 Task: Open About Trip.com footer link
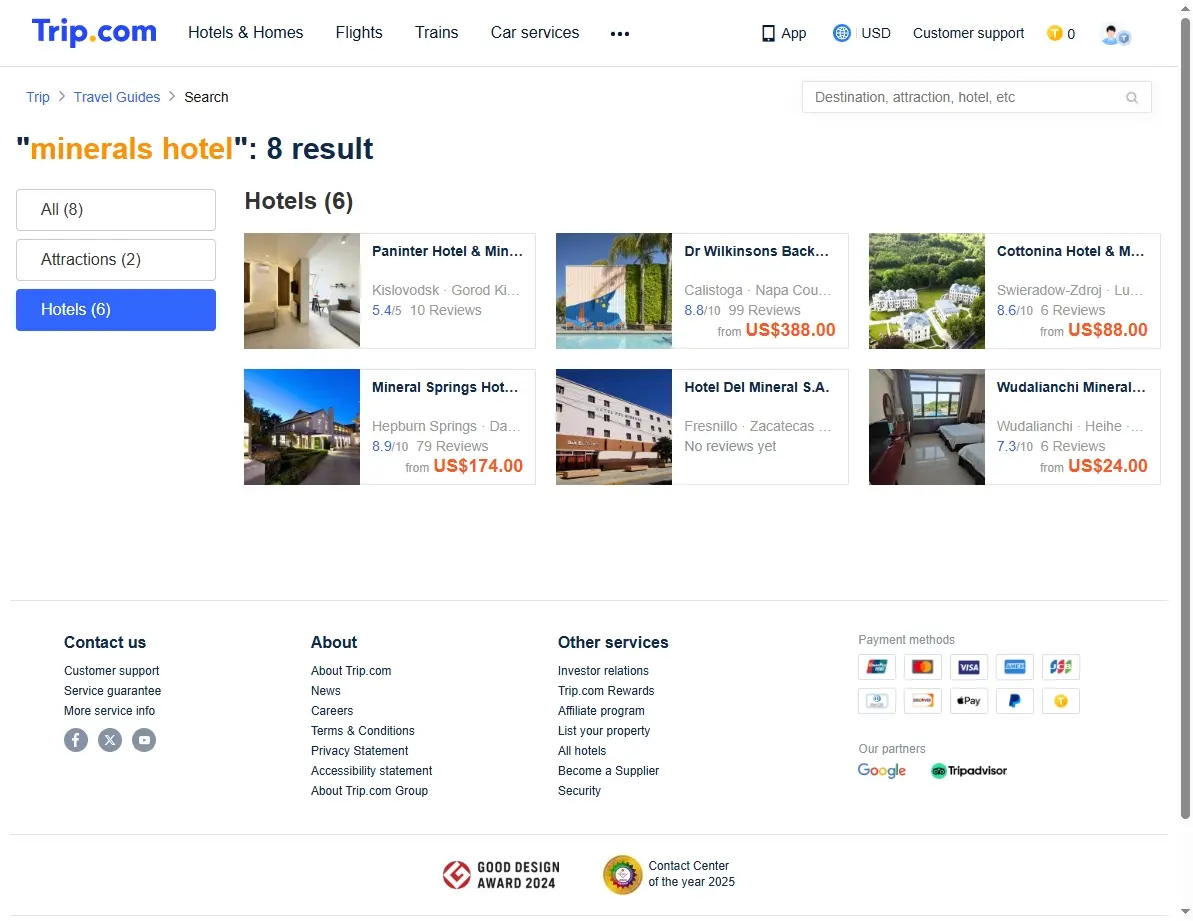point(351,671)
